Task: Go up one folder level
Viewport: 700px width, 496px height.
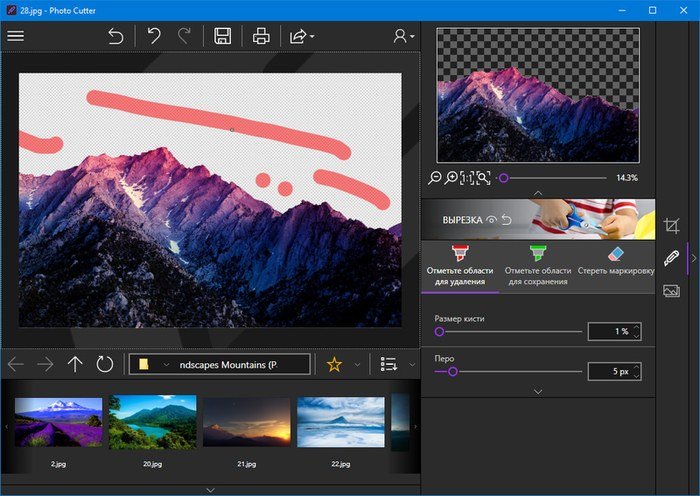Action: (x=75, y=364)
